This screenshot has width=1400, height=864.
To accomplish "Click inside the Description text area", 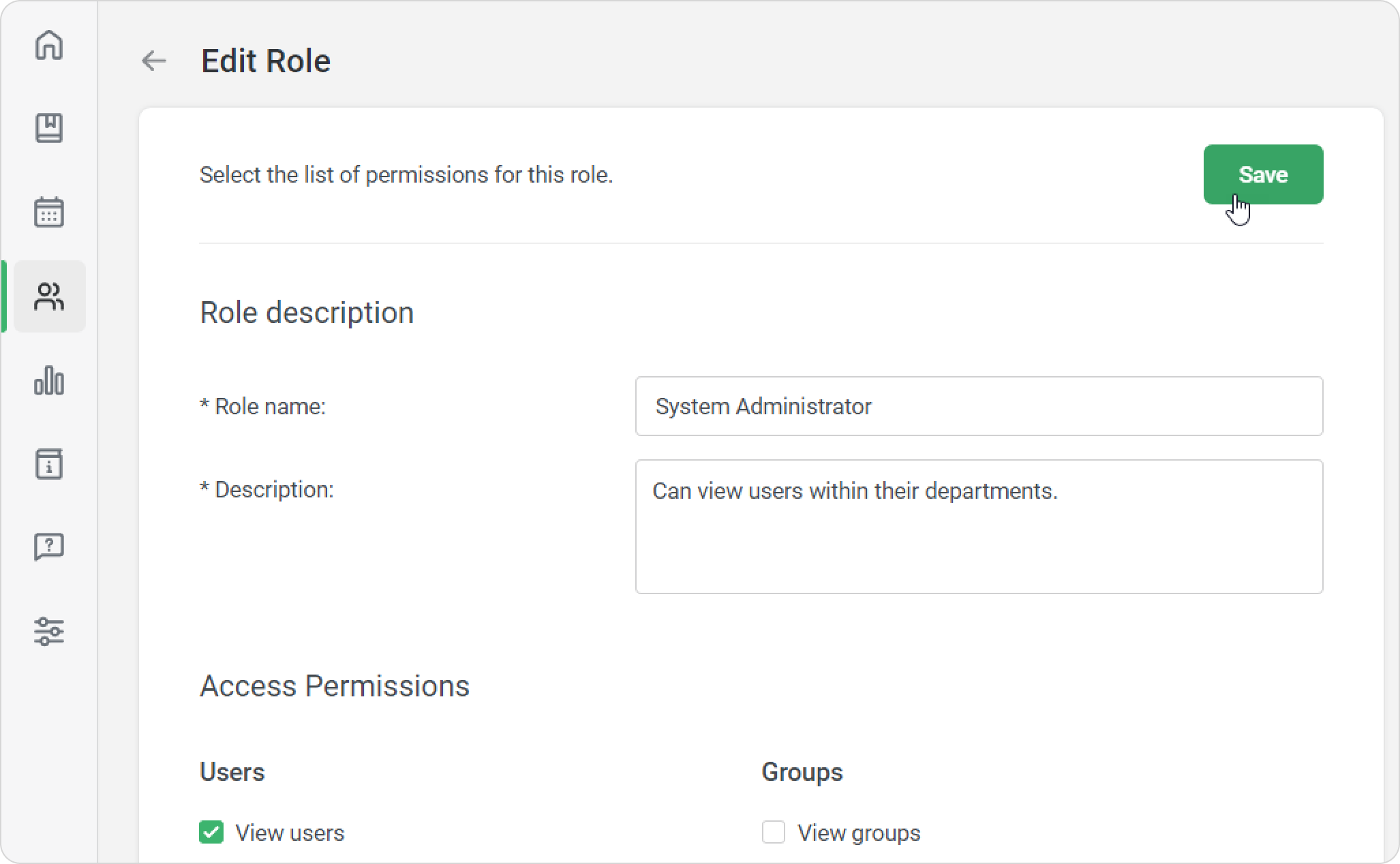I will [x=979, y=526].
